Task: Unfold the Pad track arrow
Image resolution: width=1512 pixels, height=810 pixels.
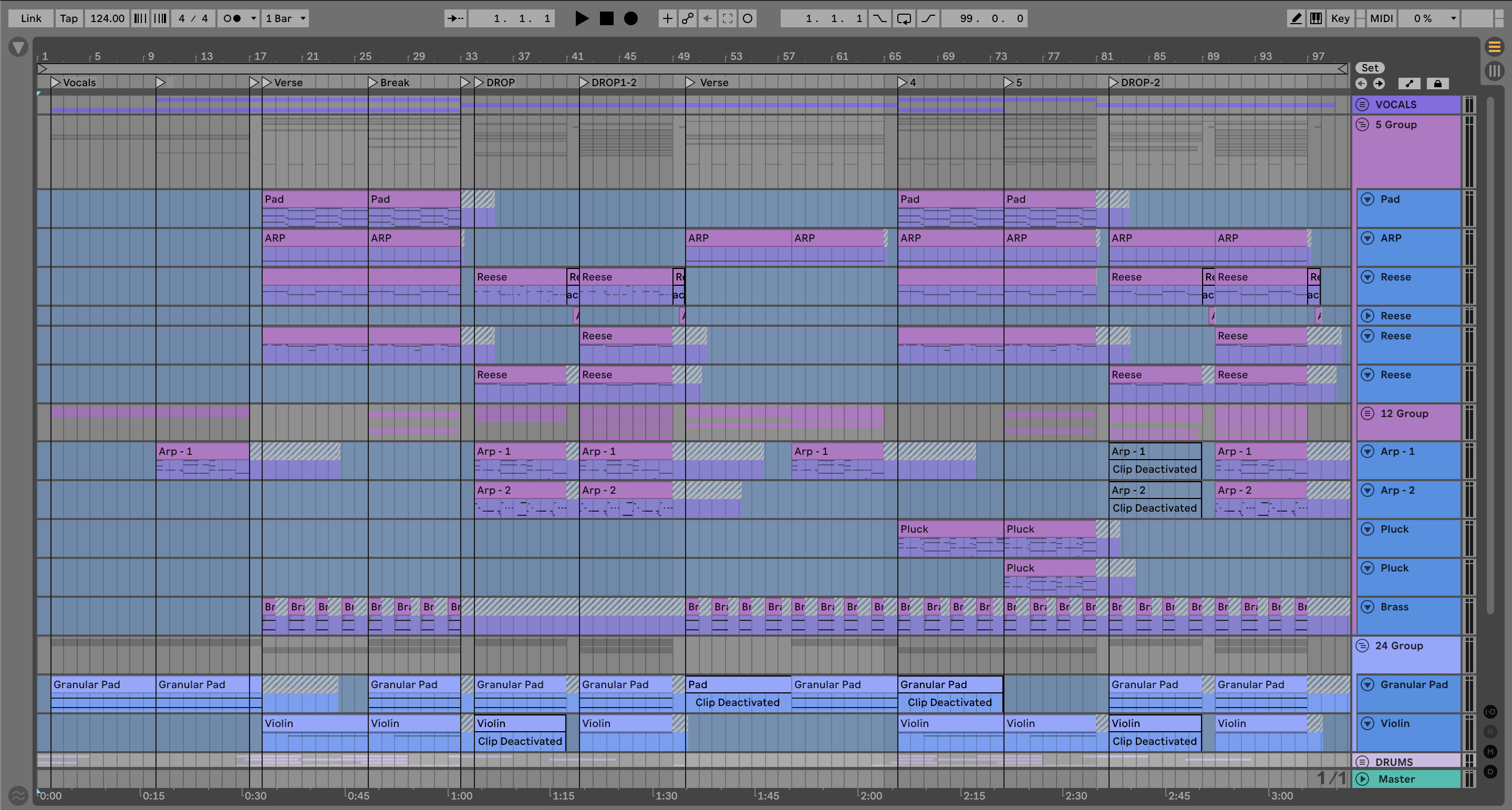Action: pyautogui.click(x=1367, y=199)
